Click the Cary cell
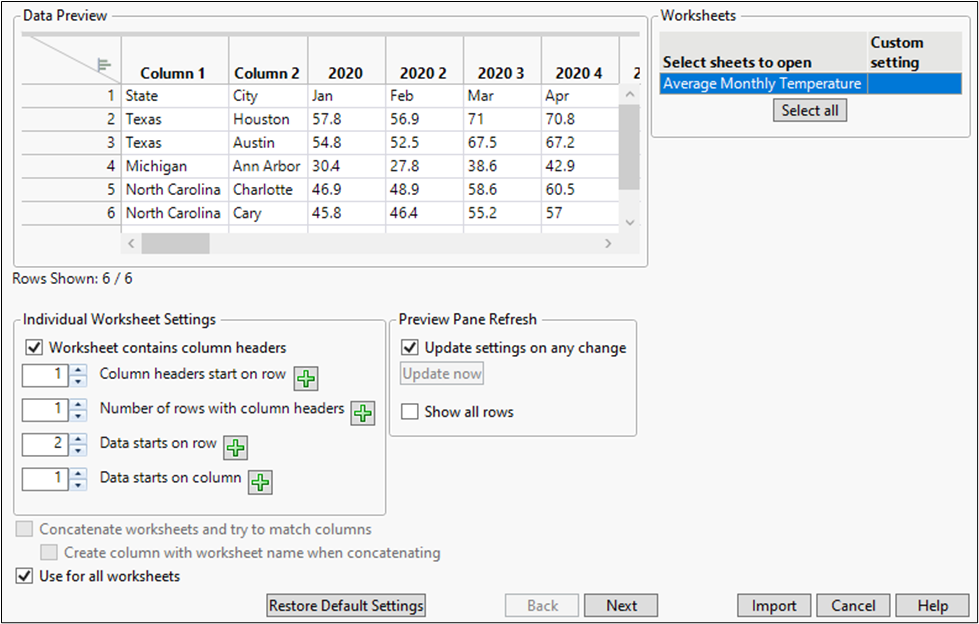The width and height of the screenshot is (979, 624). [x=268, y=213]
